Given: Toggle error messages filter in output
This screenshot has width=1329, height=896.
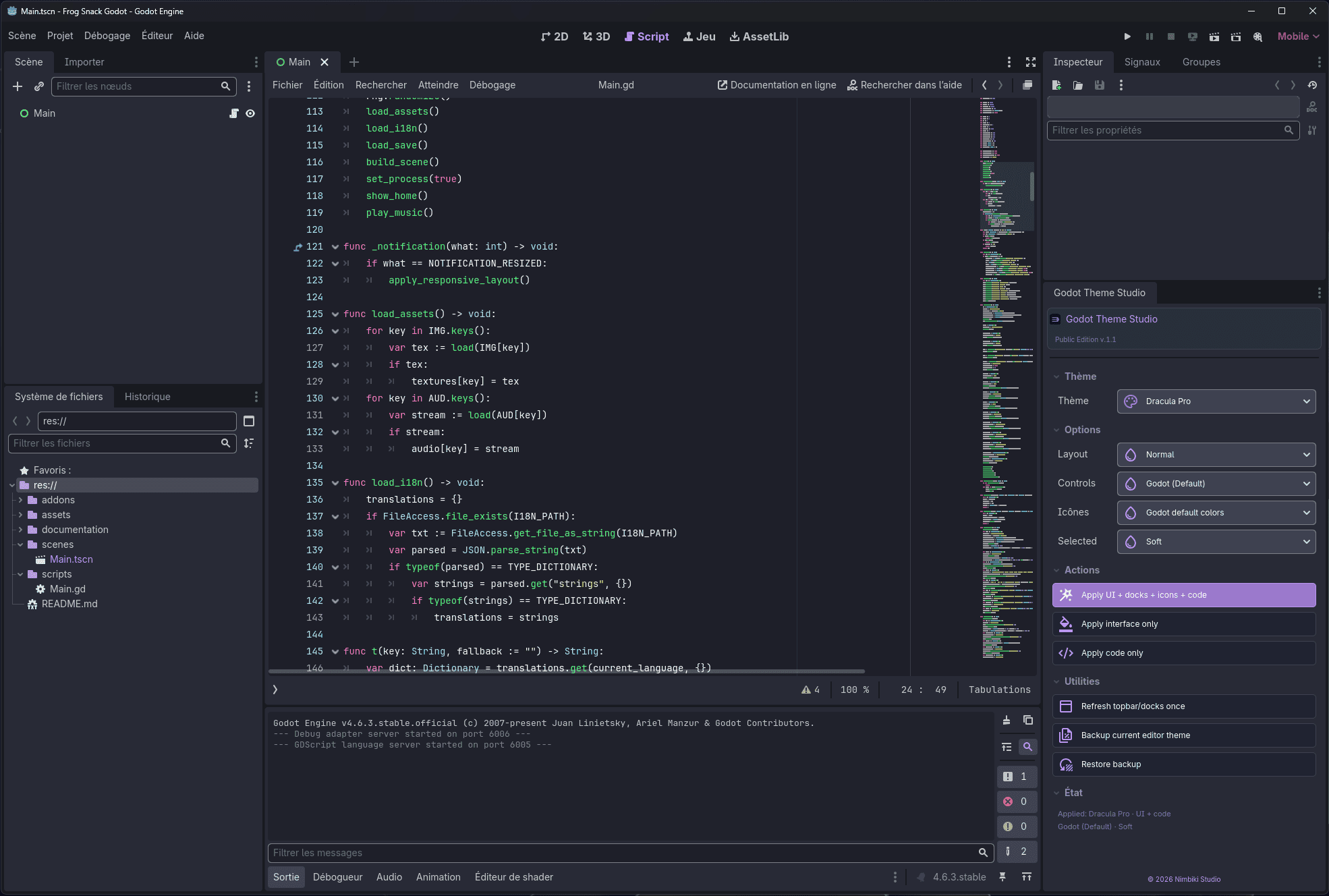Looking at the screenshot, I should (1017, 802).
